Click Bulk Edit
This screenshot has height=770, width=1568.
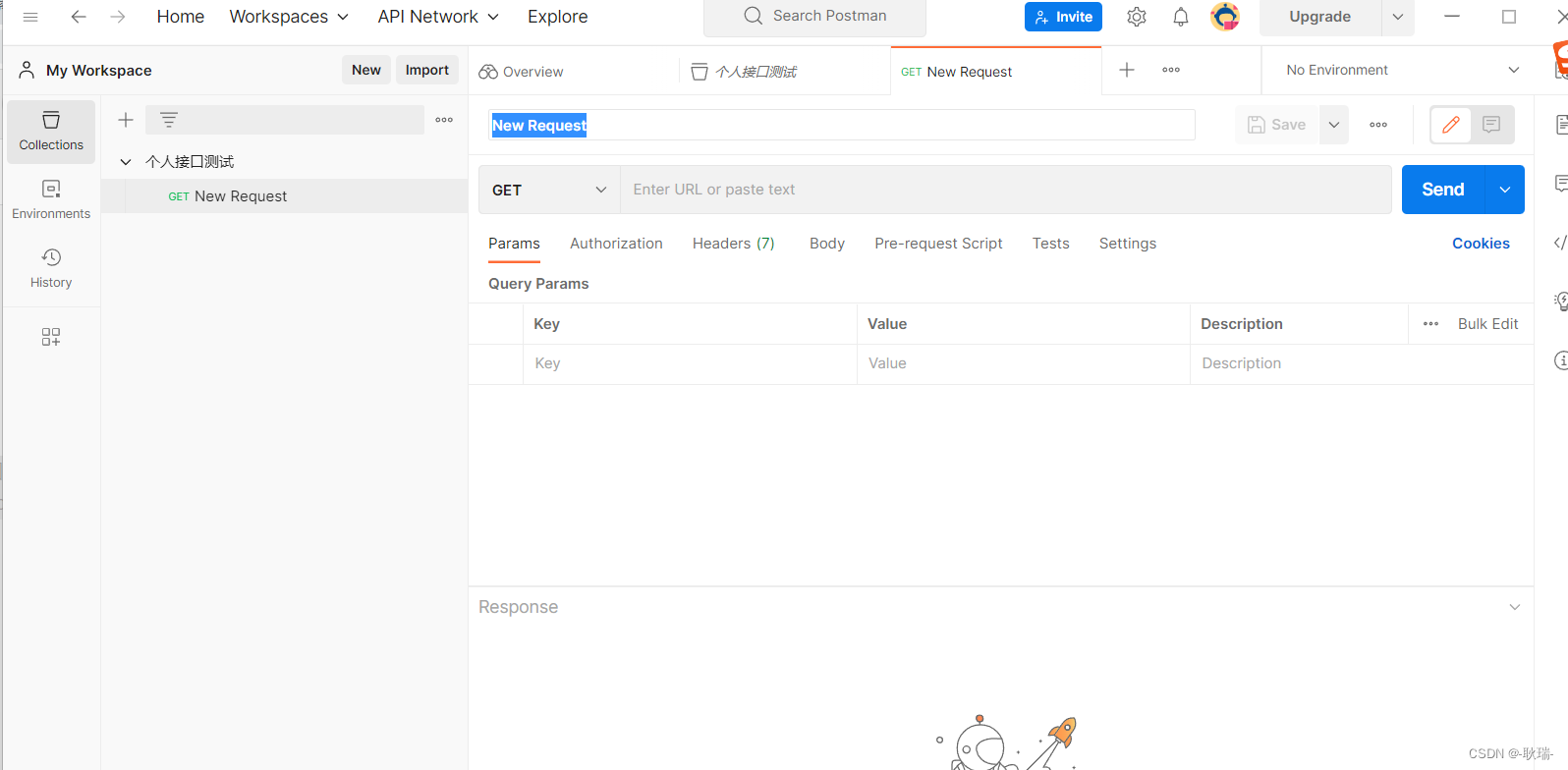[x=1487, y=324]
